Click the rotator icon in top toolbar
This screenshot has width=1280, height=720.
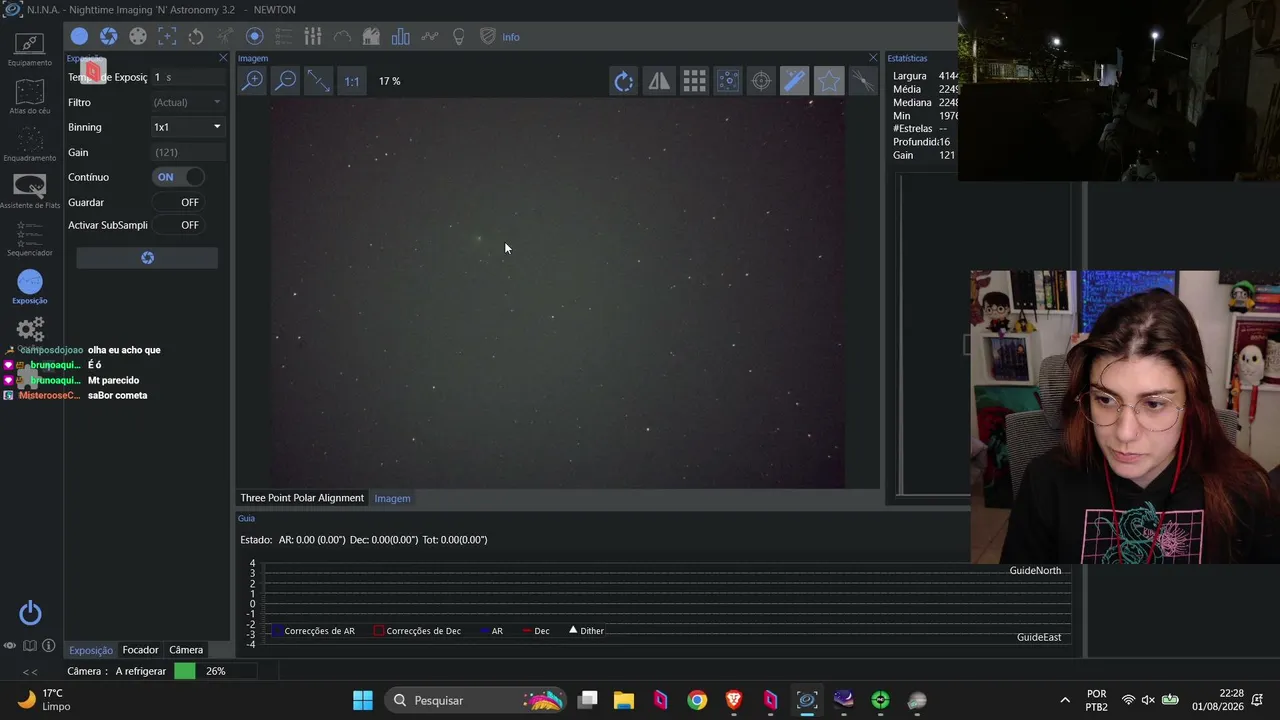[196, 37]
